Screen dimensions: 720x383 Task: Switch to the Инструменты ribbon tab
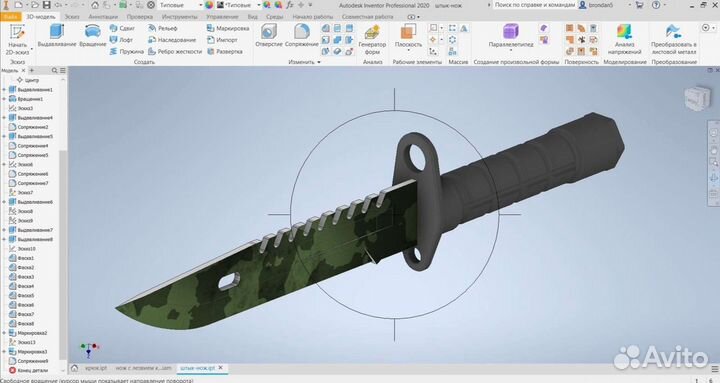[180, 17]
